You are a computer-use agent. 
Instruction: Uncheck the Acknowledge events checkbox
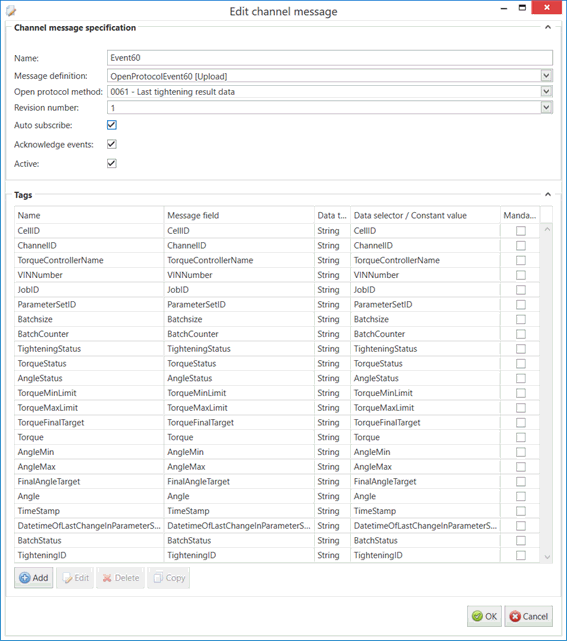pyautogui.click(x=112, y=144)
